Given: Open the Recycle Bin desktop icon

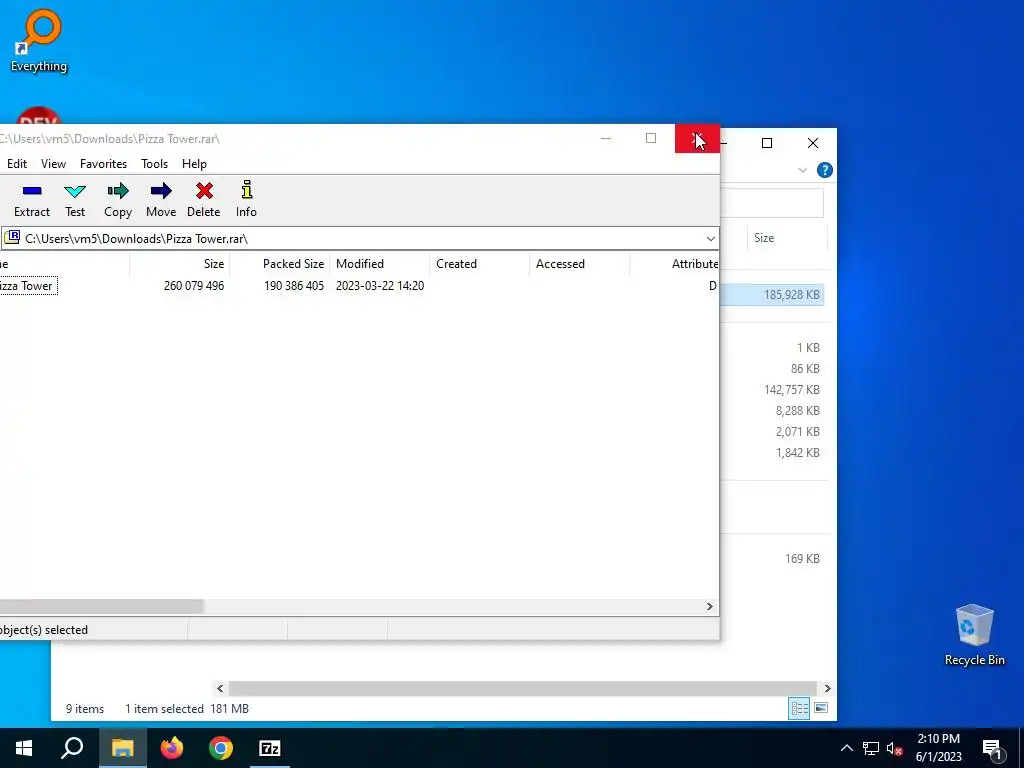Looking at the screenshot, I should pos(974,635).
